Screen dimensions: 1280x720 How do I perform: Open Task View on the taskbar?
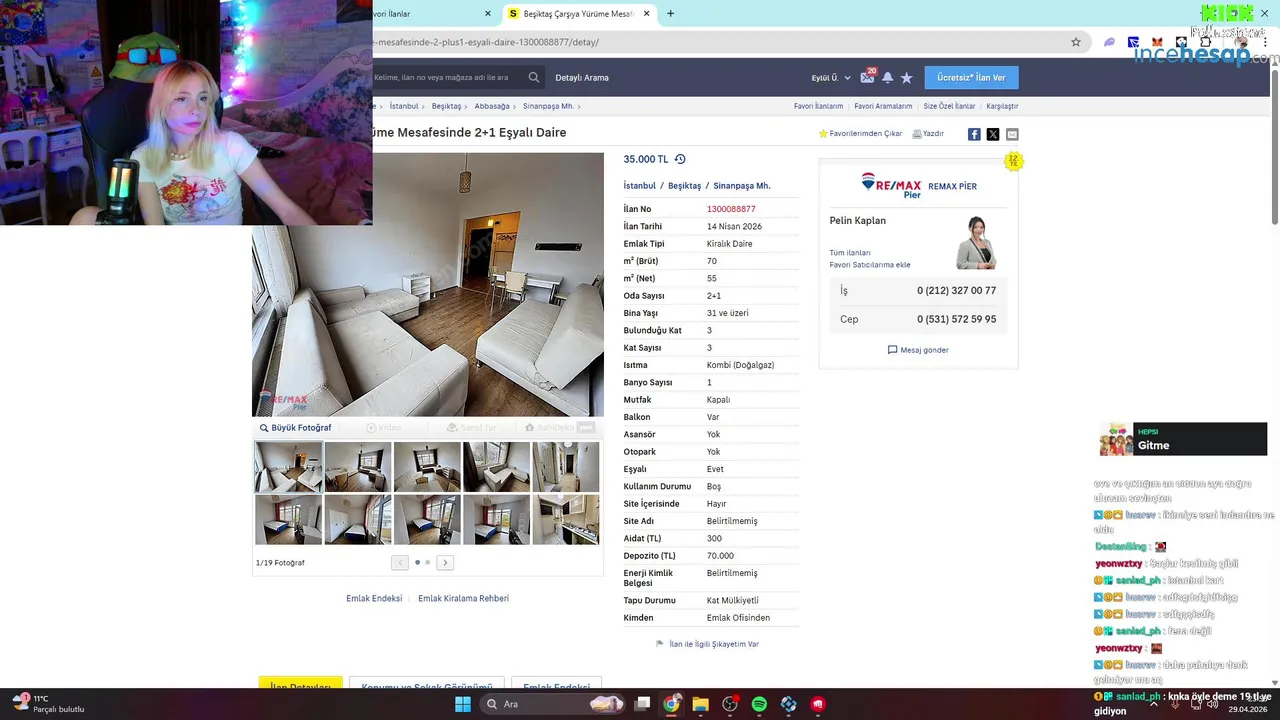click(x=643, y=704)
